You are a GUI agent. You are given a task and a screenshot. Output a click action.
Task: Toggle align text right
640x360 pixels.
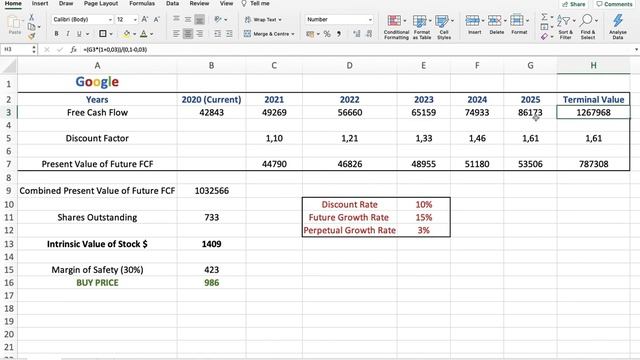199,34
